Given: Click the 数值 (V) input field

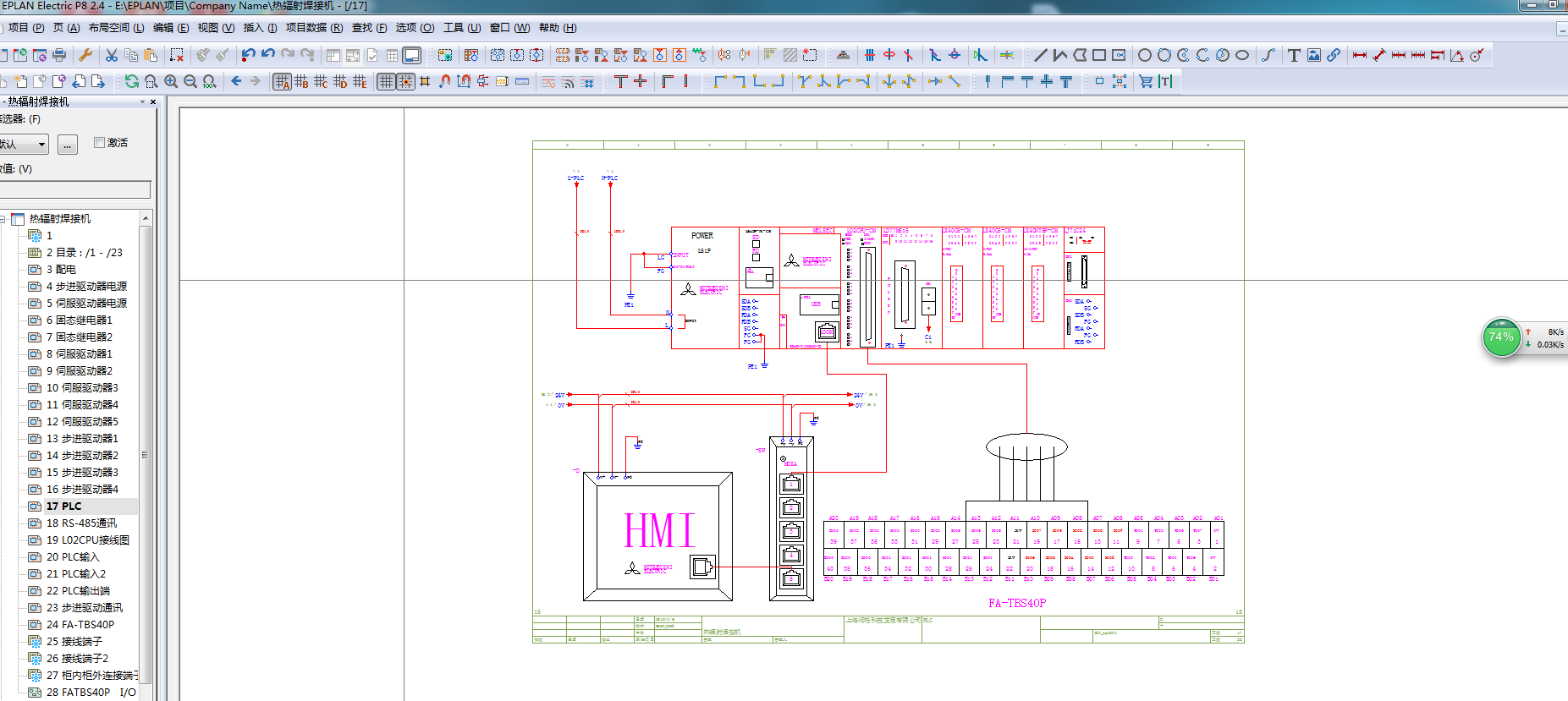Looking at the screenshot, I should (74, 189).
